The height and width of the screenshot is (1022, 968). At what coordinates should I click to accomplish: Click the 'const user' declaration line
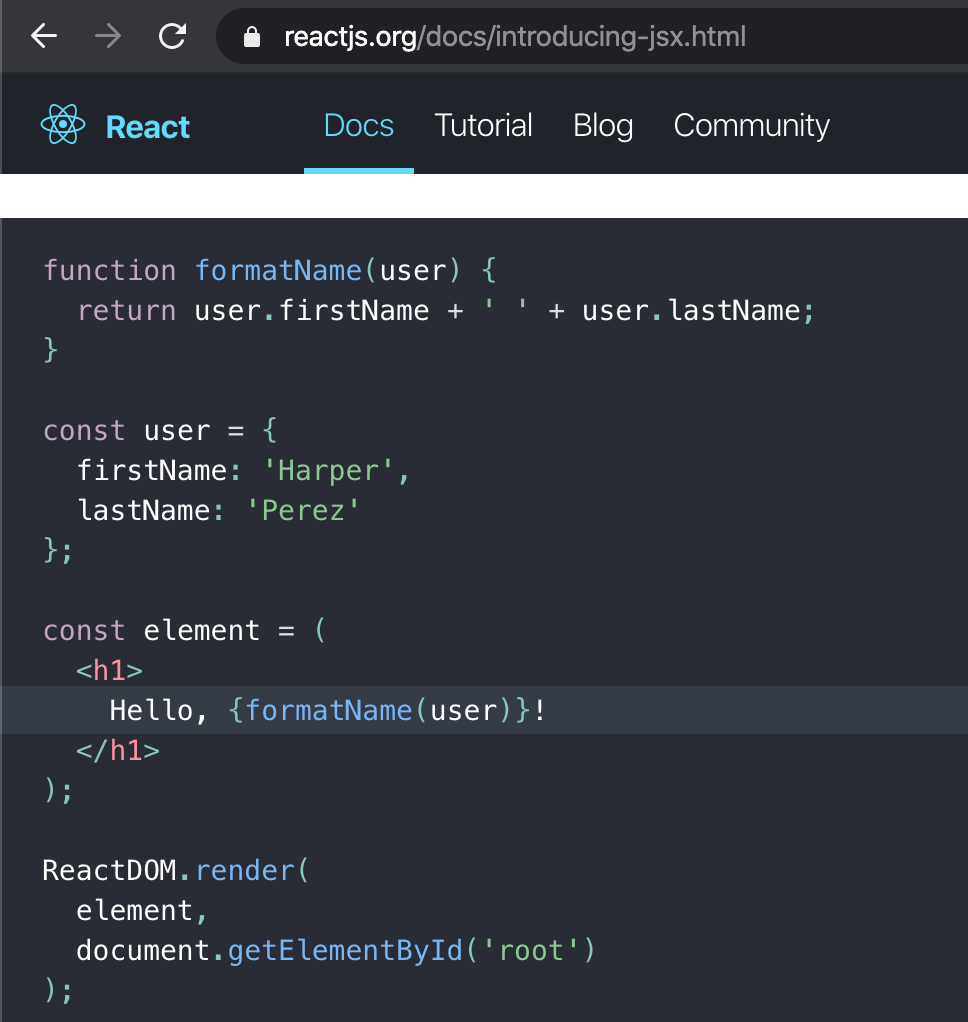(x=160, y=431)
